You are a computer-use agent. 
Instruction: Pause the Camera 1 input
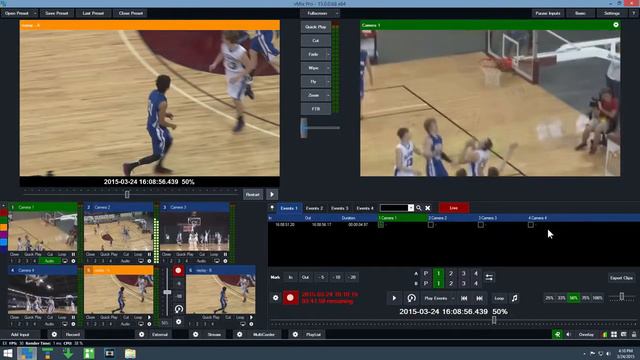pos(73,254)
